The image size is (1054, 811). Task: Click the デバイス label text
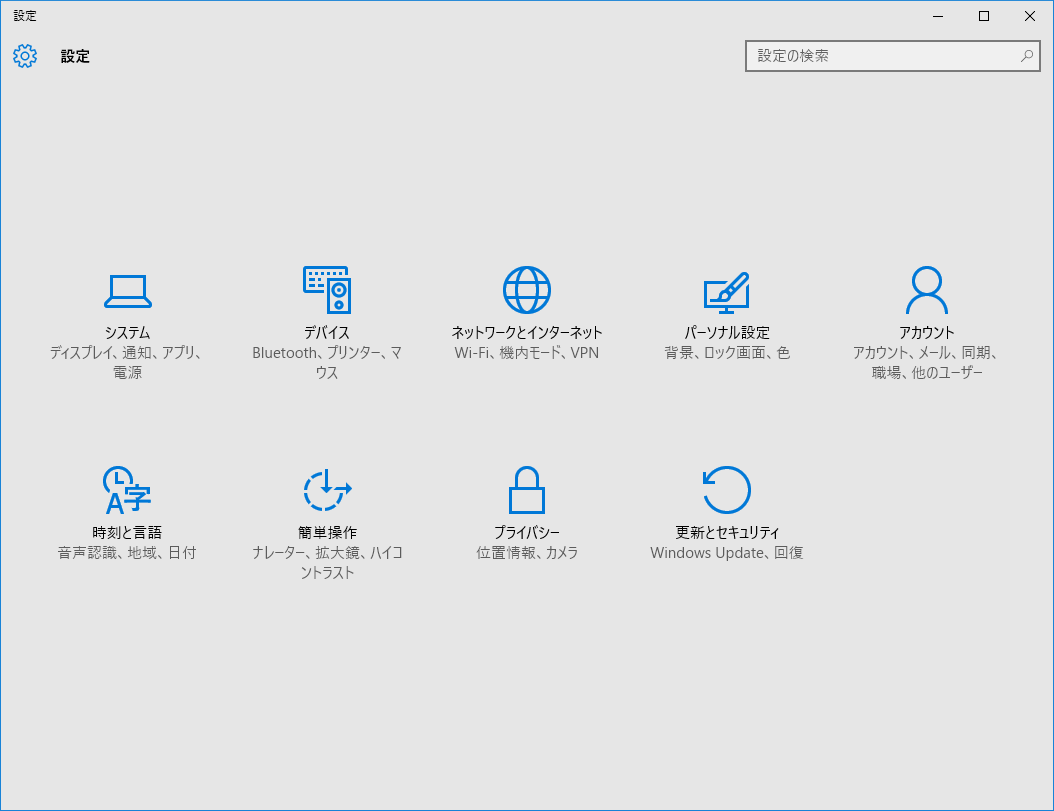coord(327,332)
